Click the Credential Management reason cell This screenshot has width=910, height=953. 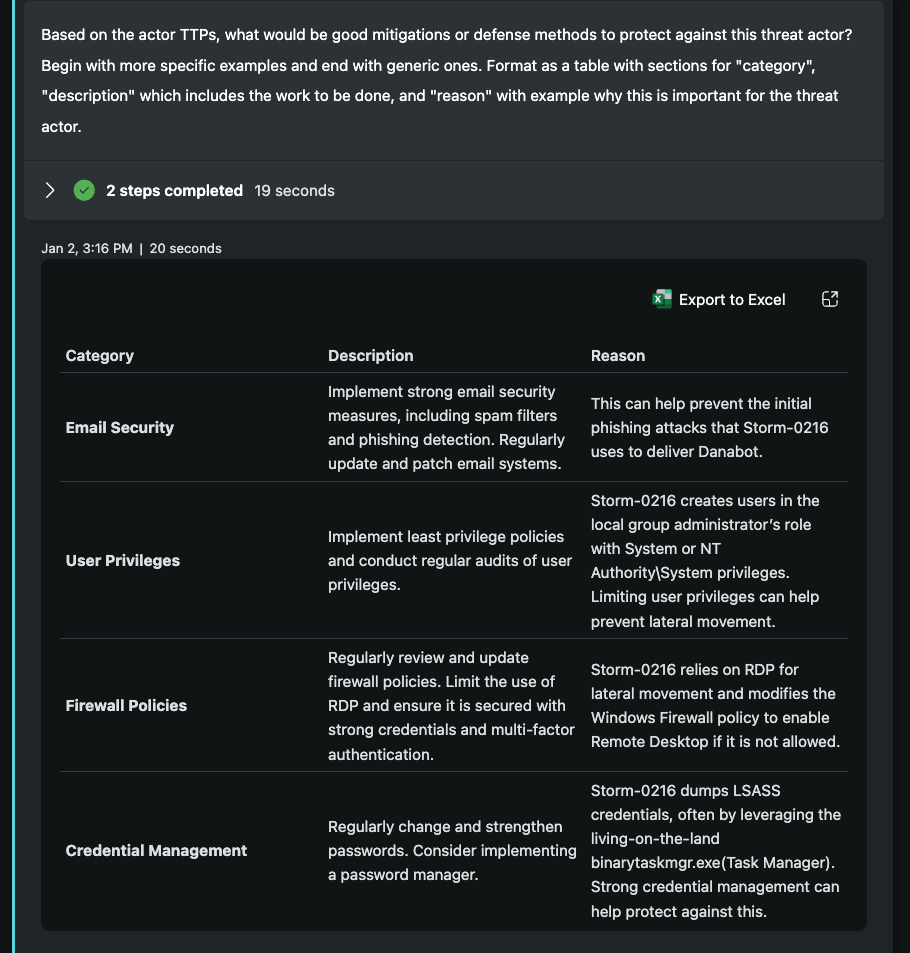715,850
